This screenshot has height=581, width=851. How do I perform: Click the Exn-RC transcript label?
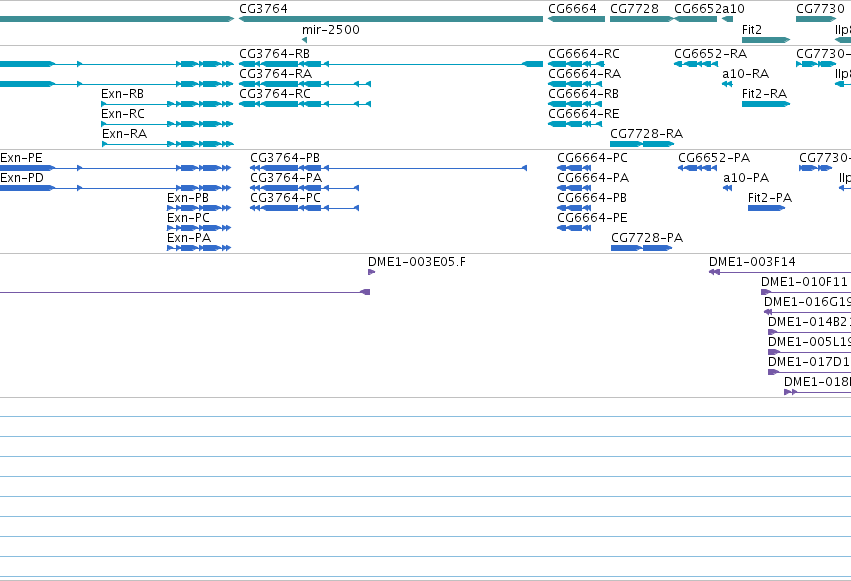click(x=123, y=114)
